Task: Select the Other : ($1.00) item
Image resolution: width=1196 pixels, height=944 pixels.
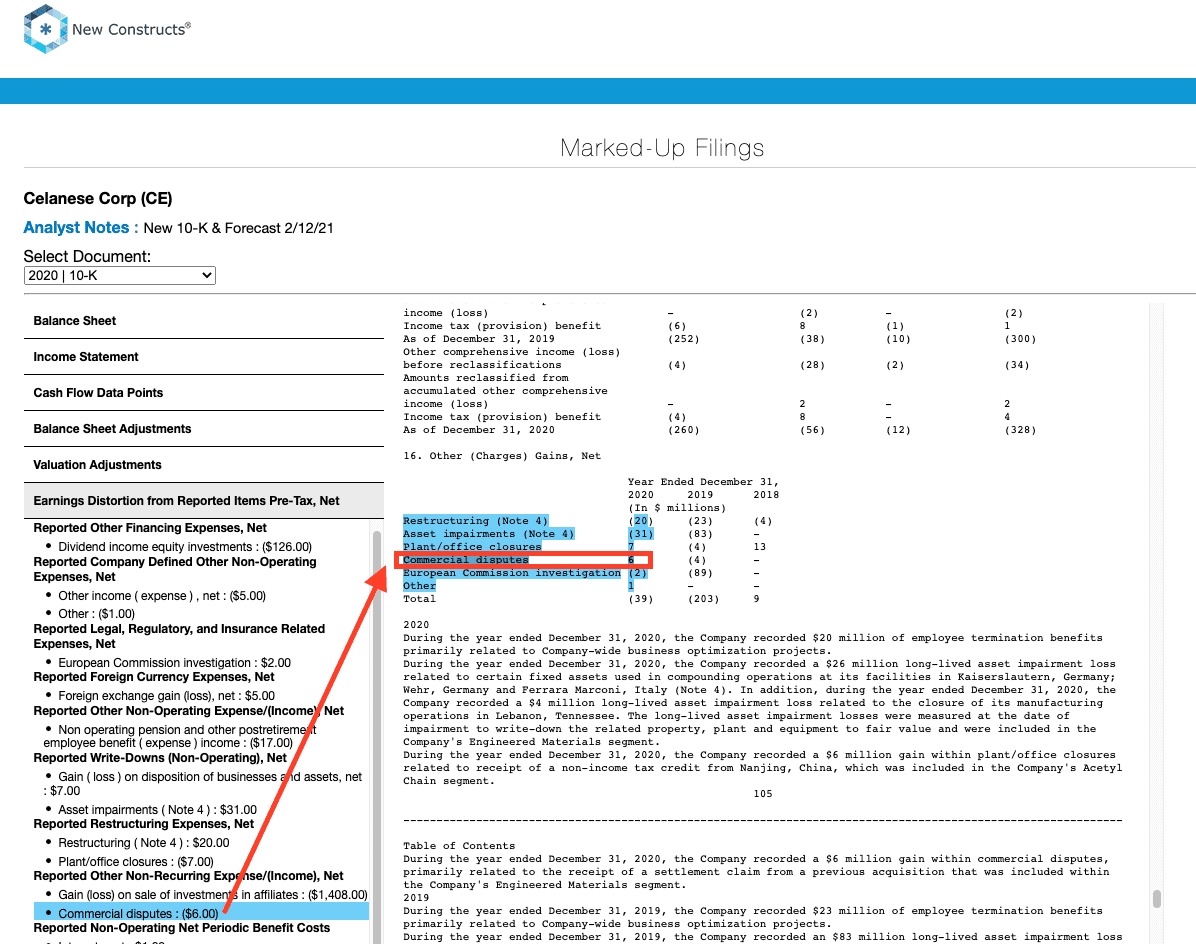Action: (96, 614)
